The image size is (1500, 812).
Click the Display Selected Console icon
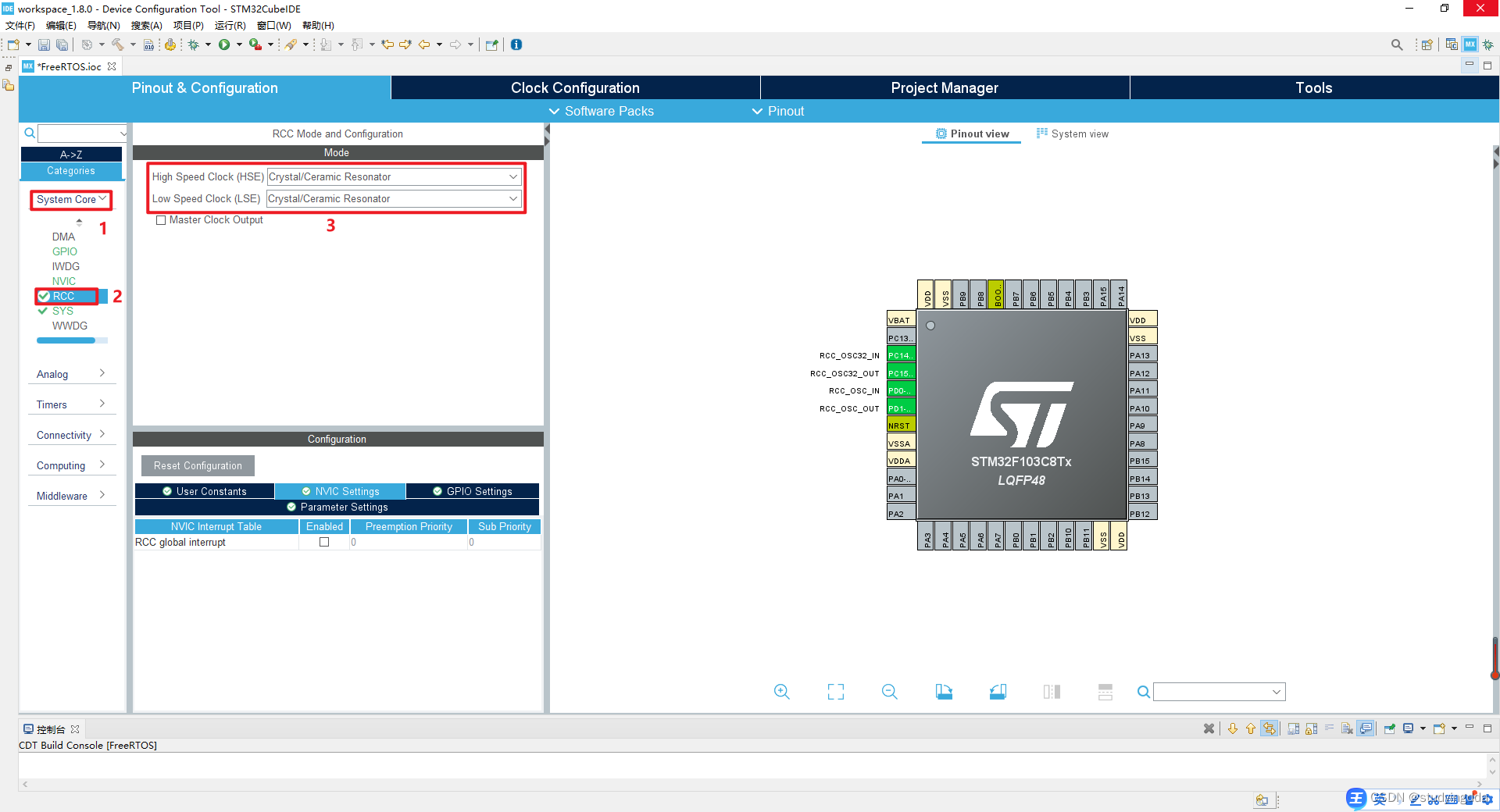pos(1409,728)
